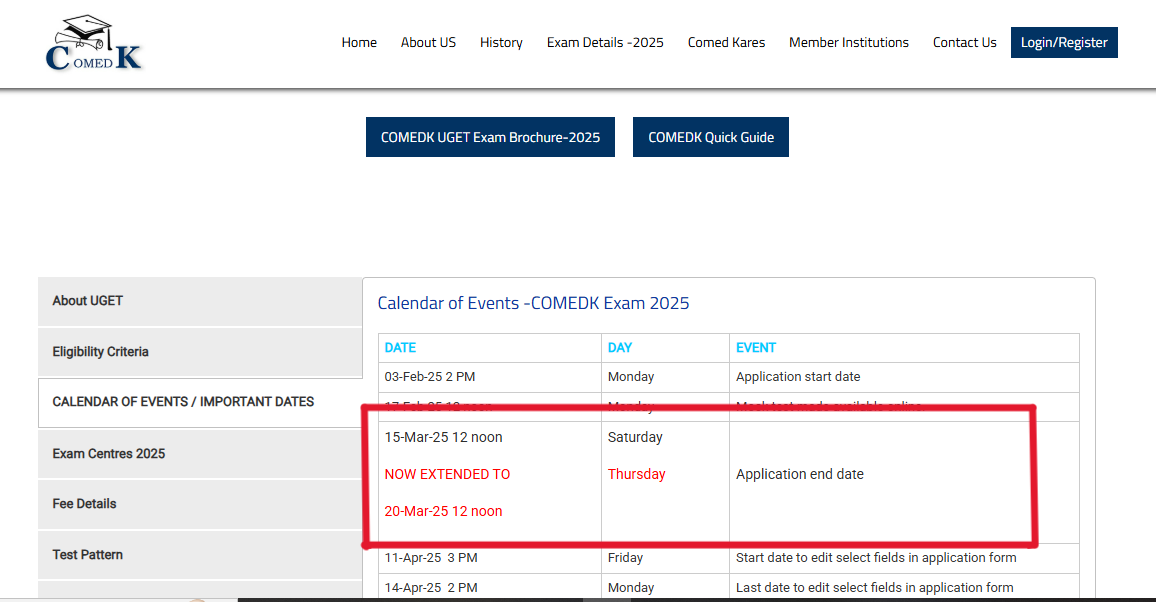Open the History page

pos(501,42)
